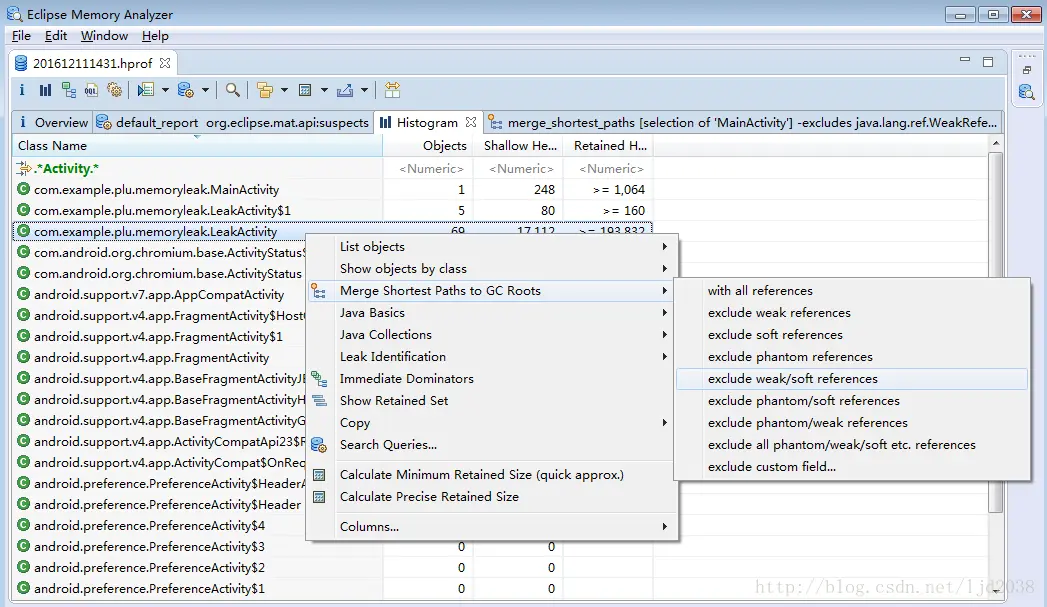Click the compare to another heap dump icon
The height and width of the screenshot is (607, 1047).
[393, 90]
